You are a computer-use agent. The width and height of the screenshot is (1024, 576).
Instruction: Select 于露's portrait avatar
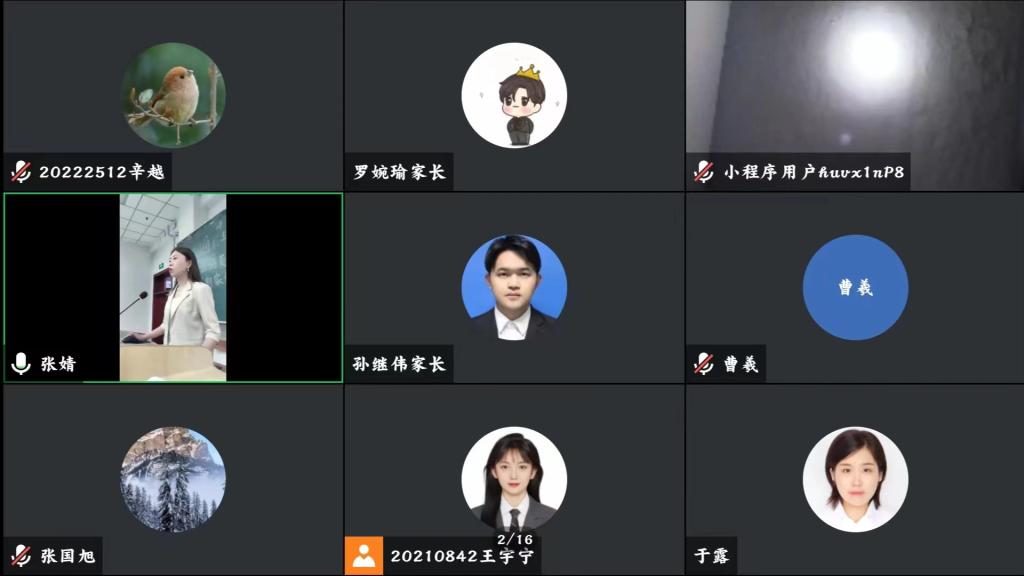pos(855,479)
